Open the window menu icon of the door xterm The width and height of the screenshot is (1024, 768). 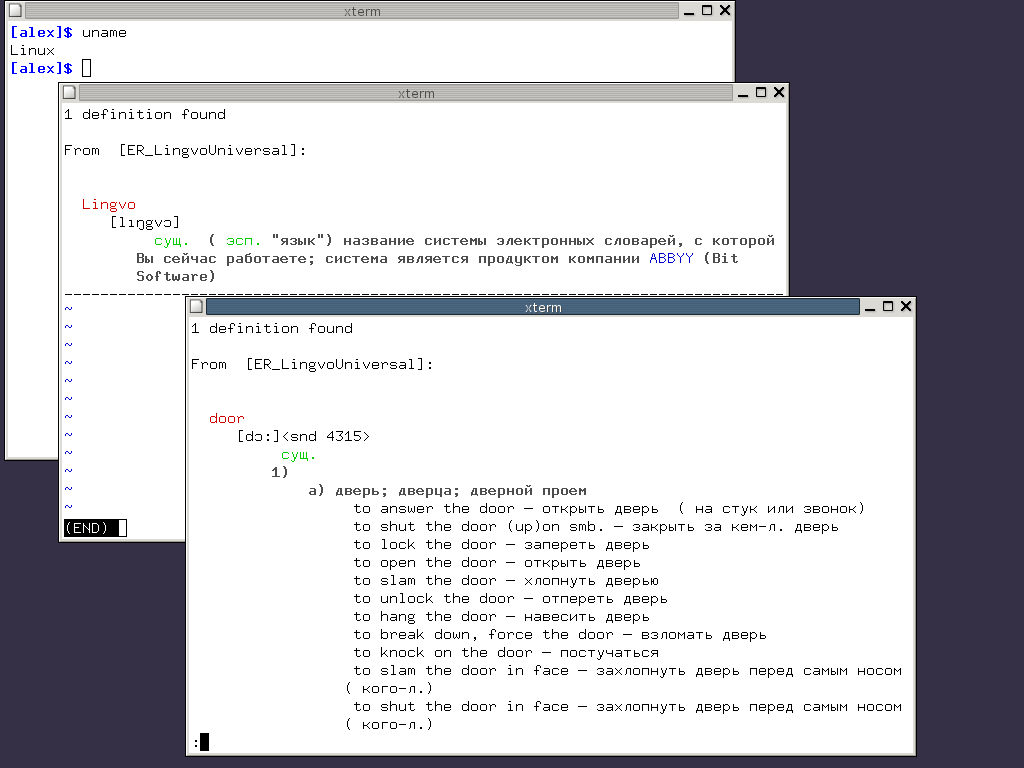click(196, 307)
